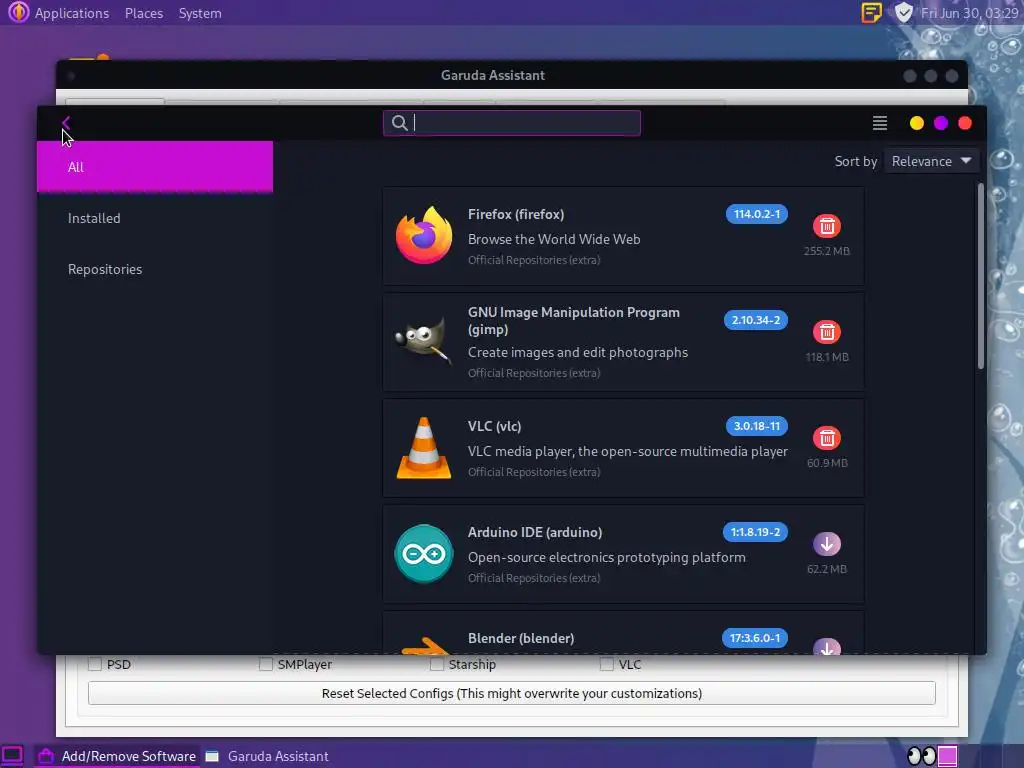Viewport: 1024px width, 768px height.
Task: Click the GNU Image Manipulation Program title
Action: (x=573, y=320)
